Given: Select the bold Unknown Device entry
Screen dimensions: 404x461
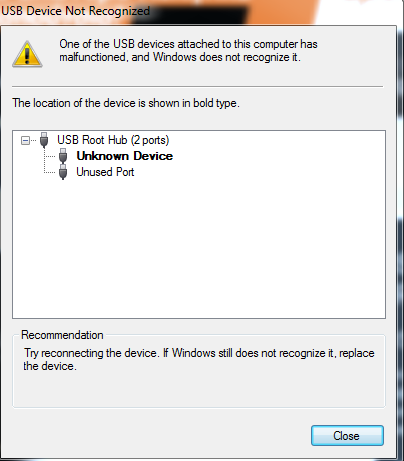Looking at the screenshot, I should [x=124, y=156].
